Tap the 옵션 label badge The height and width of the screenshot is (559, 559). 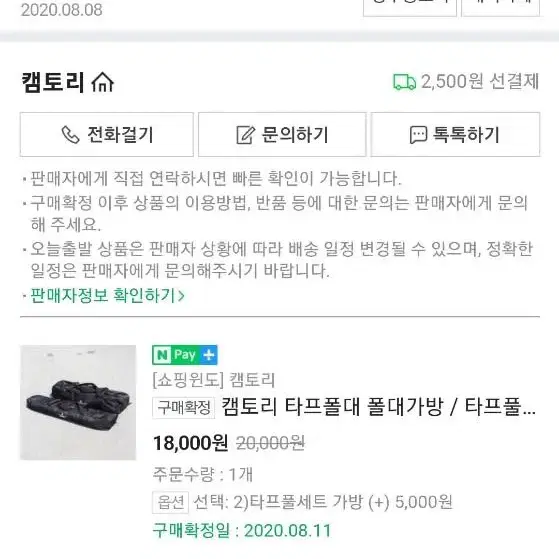(170, 502)
